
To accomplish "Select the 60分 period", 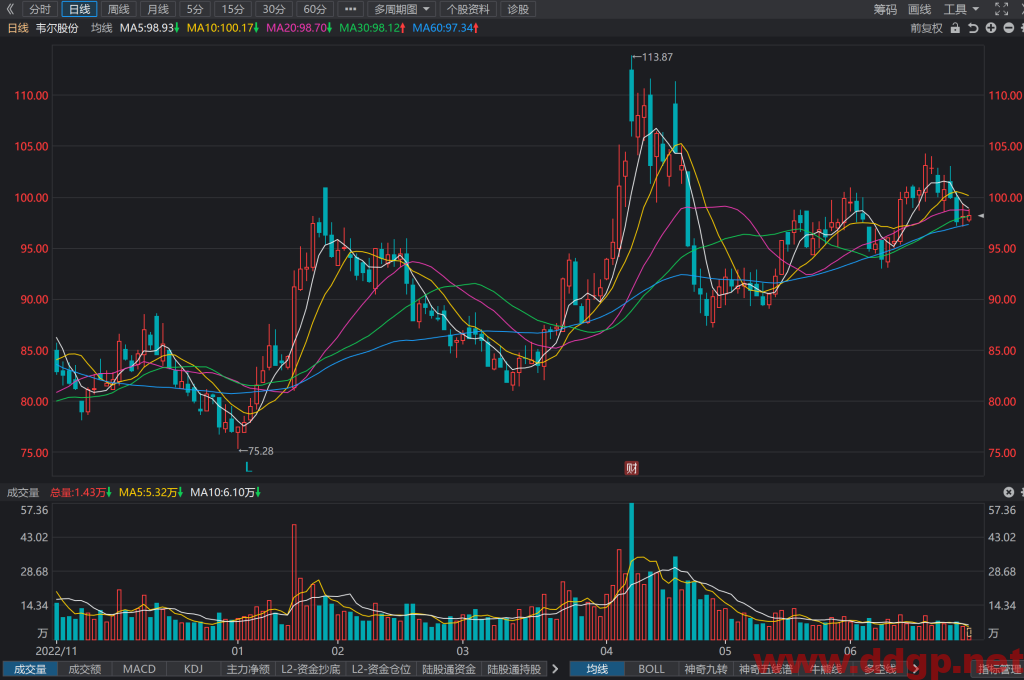I will 315,9.
